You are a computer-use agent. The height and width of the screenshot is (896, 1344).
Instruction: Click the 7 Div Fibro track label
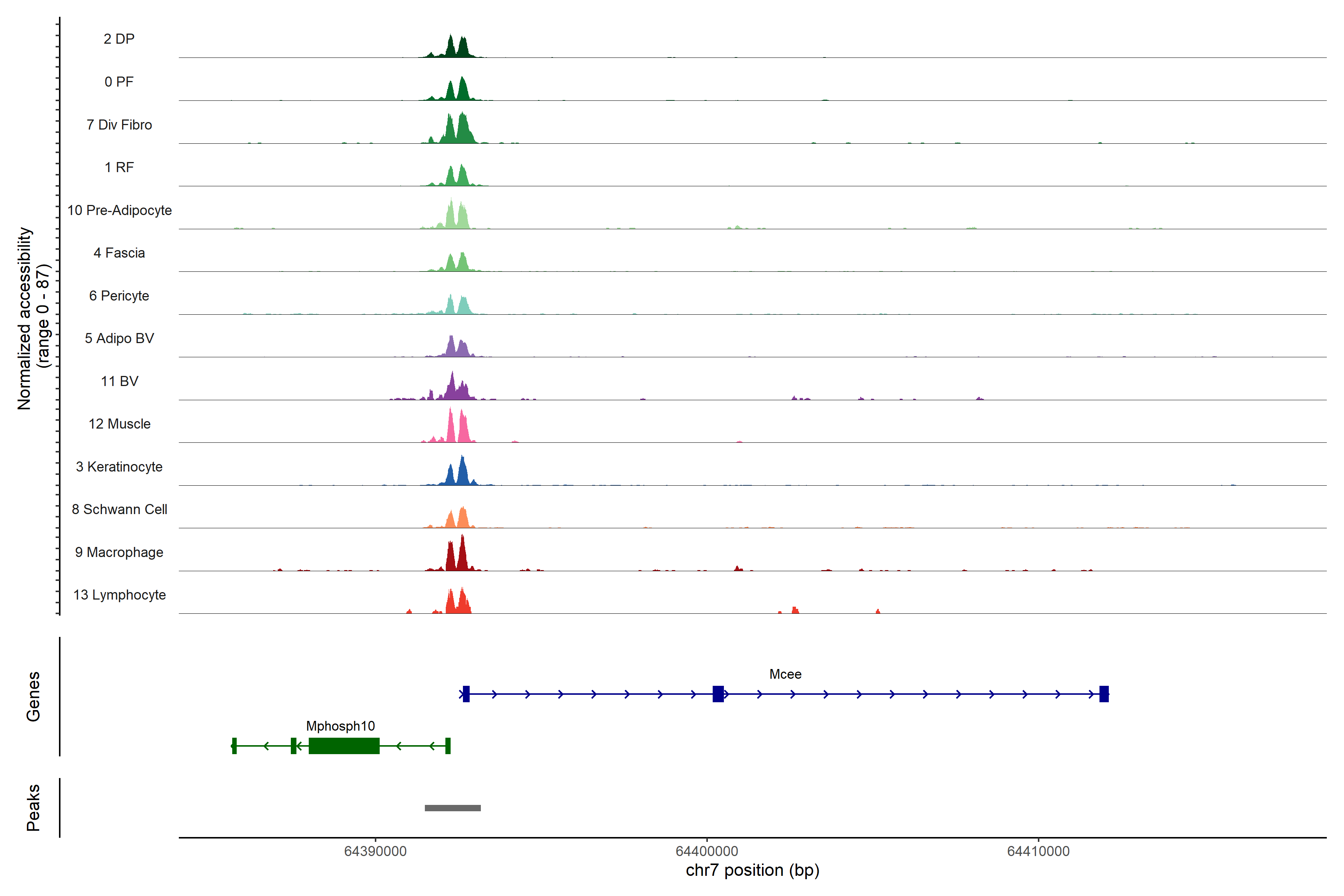click(x=119, y=125)
